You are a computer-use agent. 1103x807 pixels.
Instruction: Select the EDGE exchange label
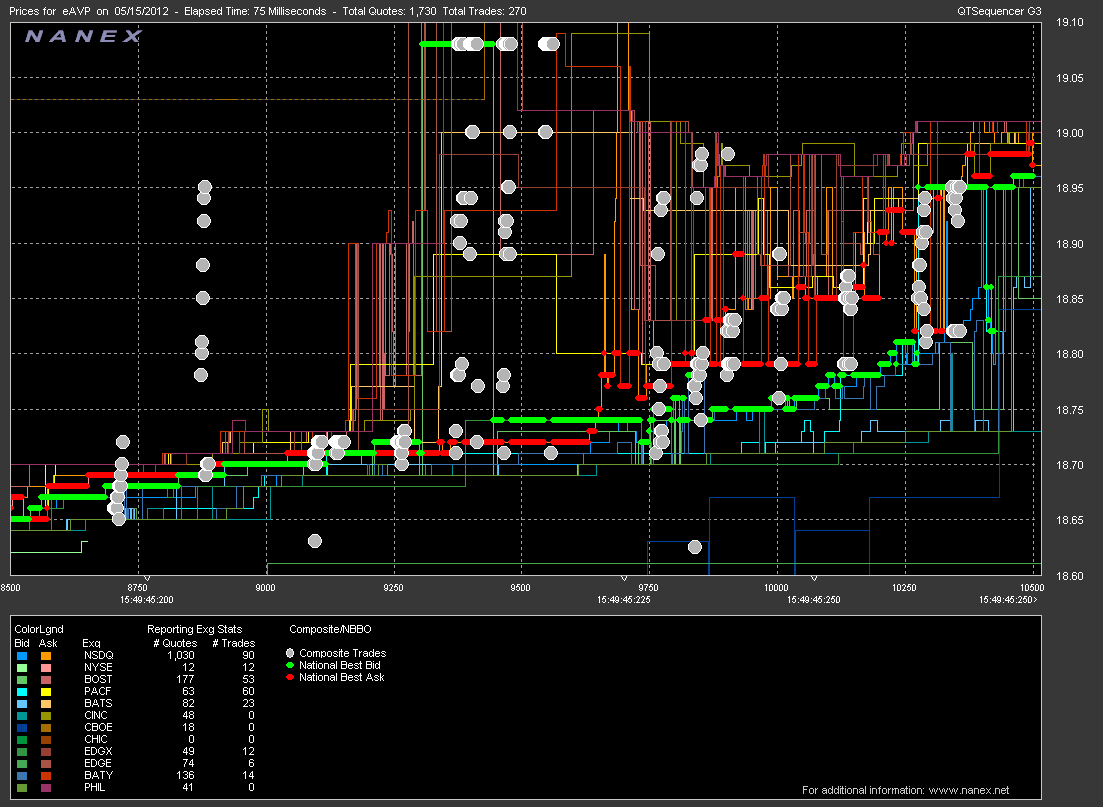coord(98,763)
